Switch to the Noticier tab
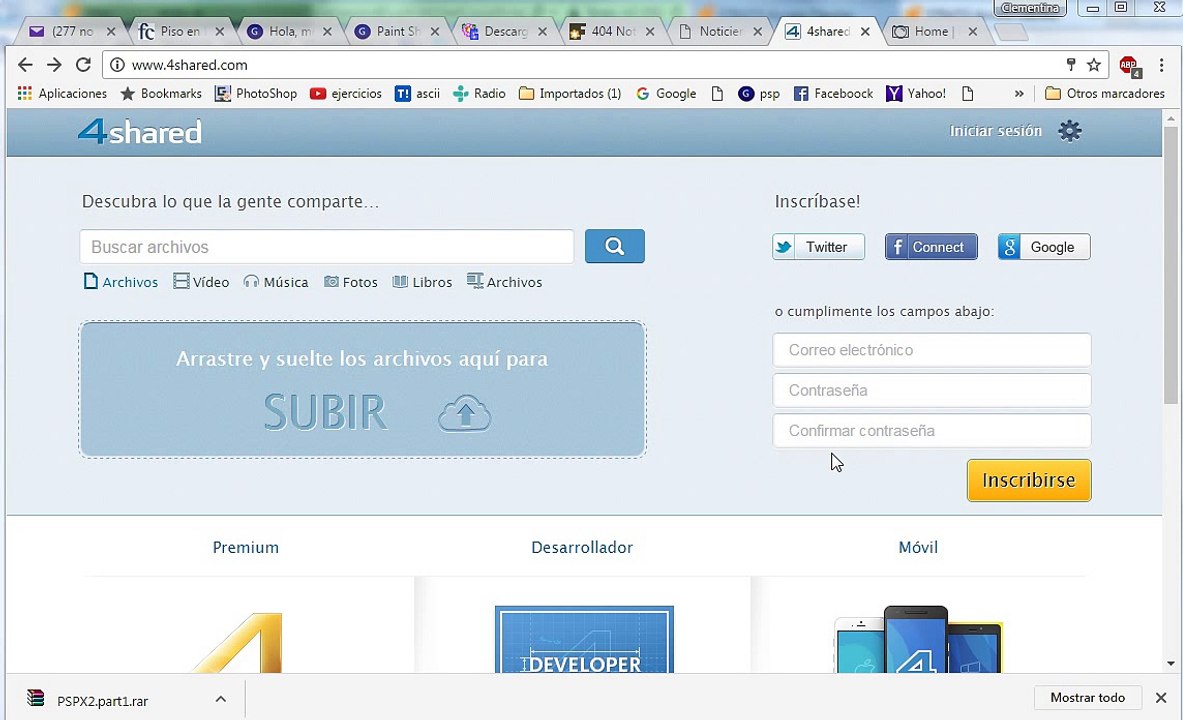The height and width of the screenshot is (720, 1183). pyautogui.click(x=719, y=32)
